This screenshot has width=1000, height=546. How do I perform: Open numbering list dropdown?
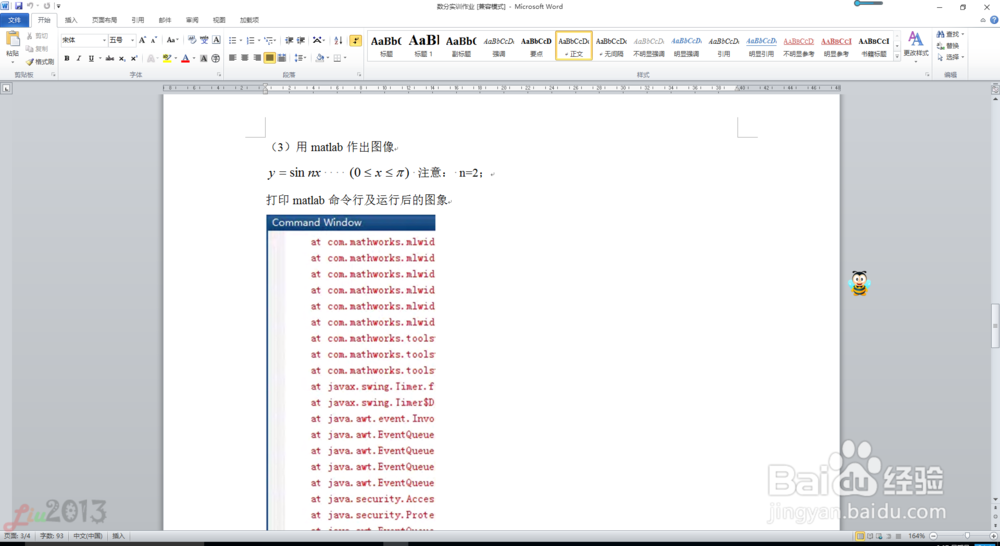260,40
